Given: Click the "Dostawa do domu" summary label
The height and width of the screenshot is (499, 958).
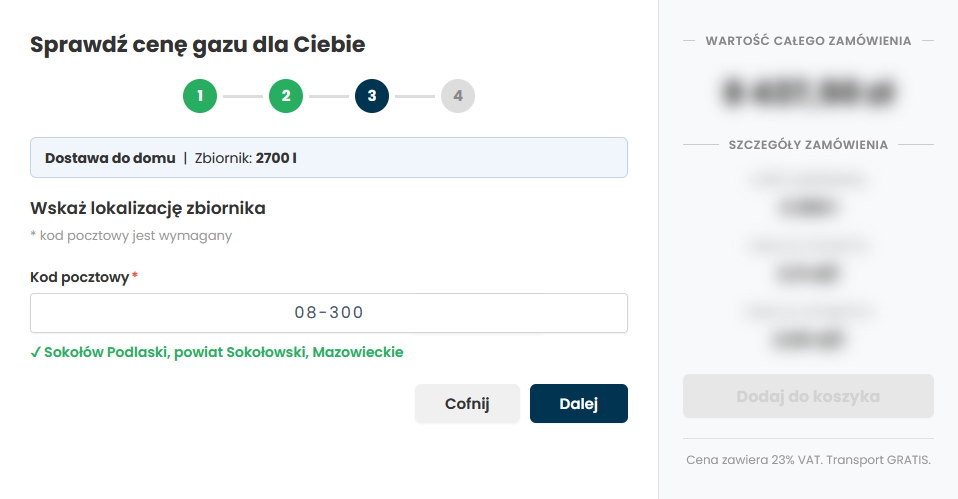Looking at the screenshot, I should [x=110, y=158].
